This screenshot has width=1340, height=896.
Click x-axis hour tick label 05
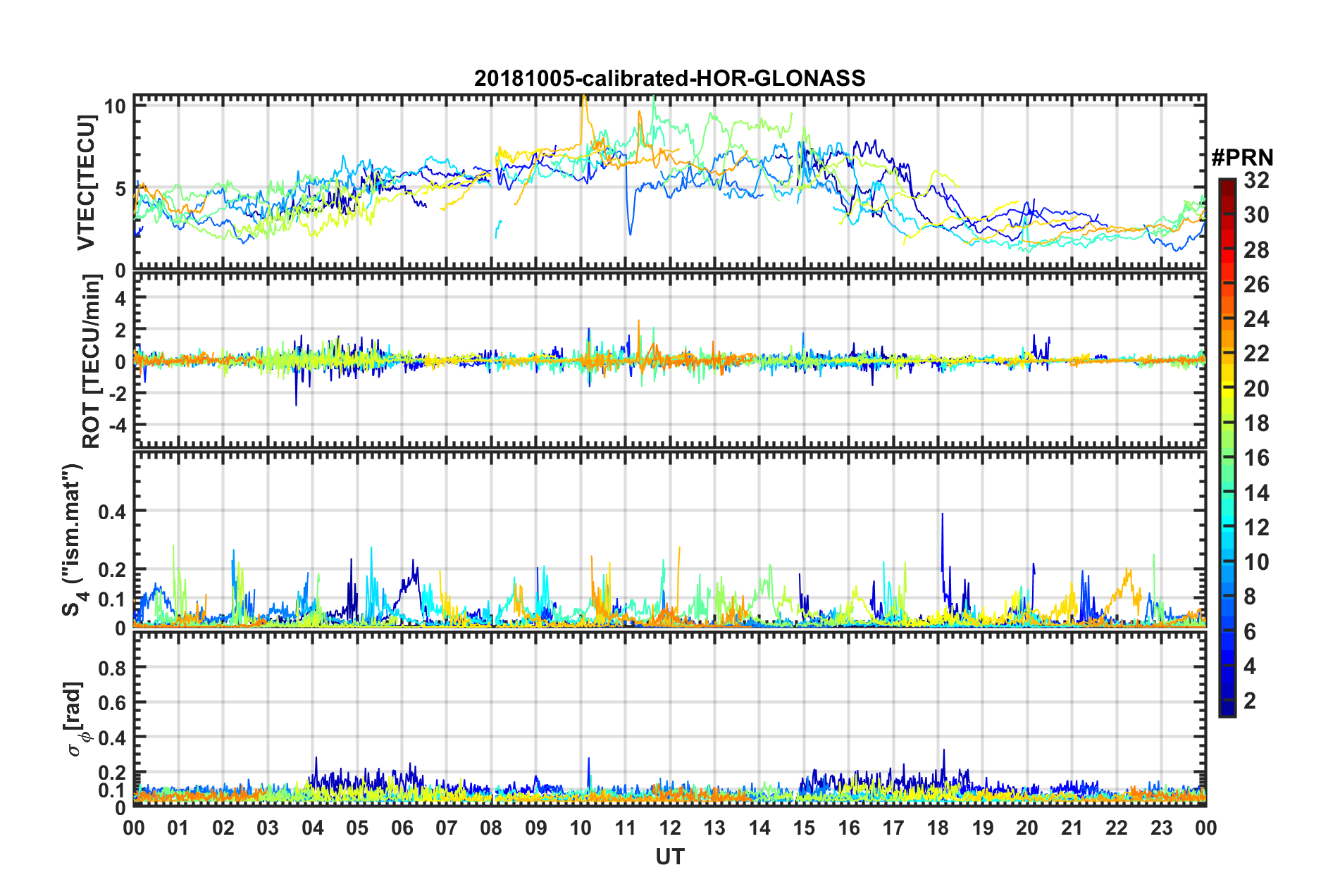pos(357,828)
